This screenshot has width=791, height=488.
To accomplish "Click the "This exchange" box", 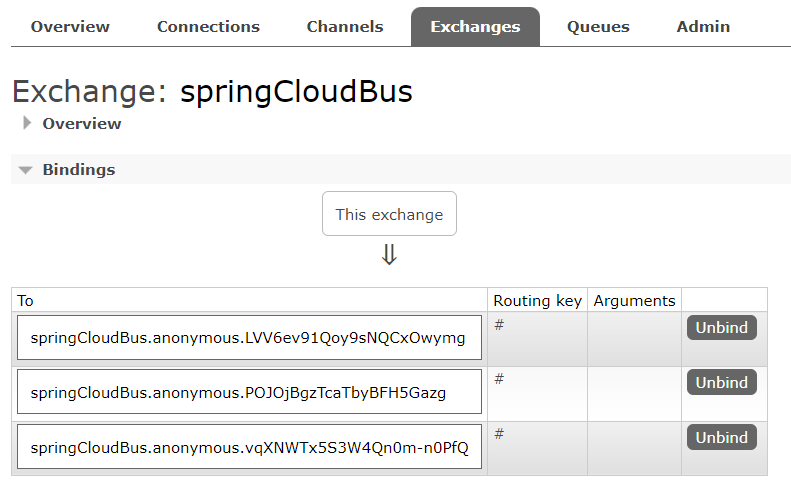I will (x=389, y=214).
